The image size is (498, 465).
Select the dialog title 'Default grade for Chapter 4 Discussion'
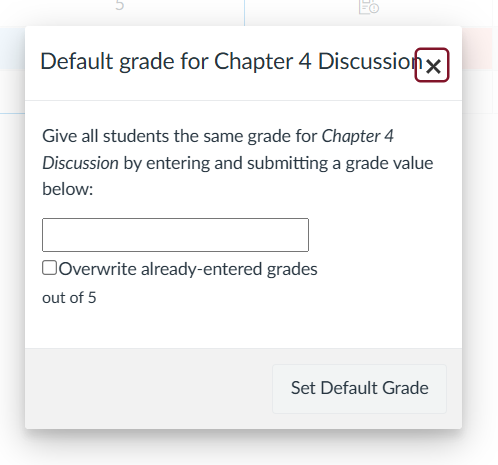coord(232,61)
